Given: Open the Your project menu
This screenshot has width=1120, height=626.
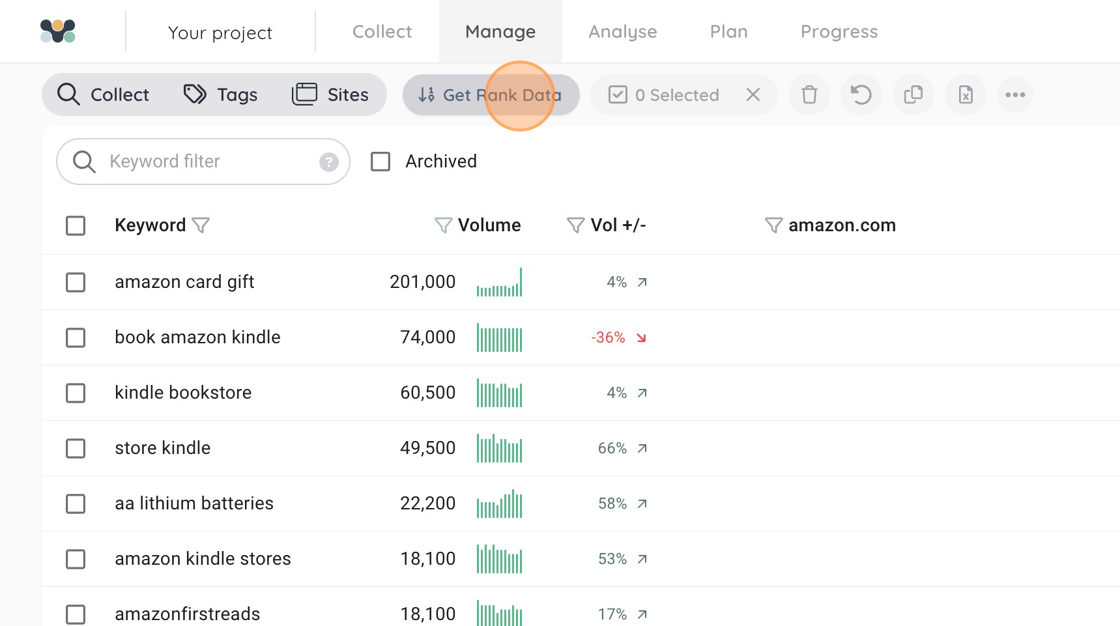Looking at the screenshot, I should [x=220, y=32].
